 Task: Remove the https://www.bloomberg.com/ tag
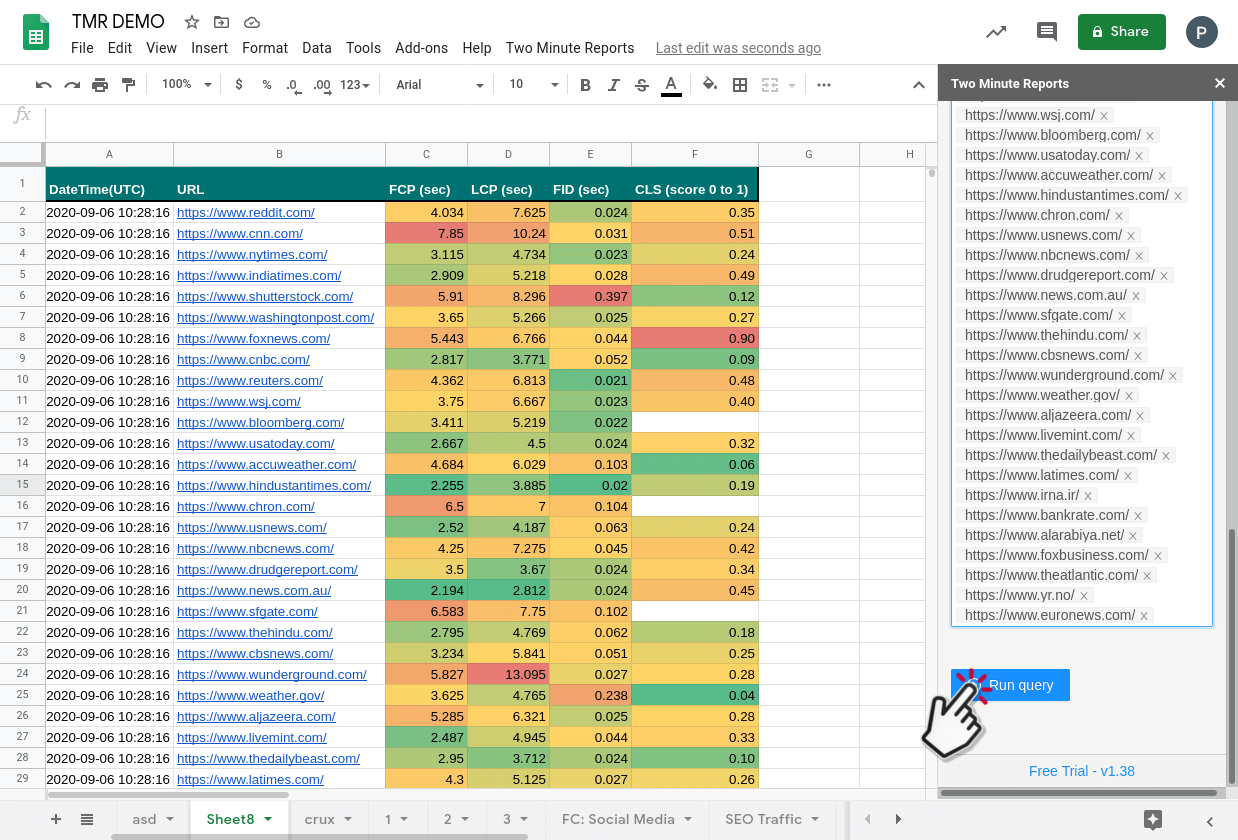tap(1150, 136)
